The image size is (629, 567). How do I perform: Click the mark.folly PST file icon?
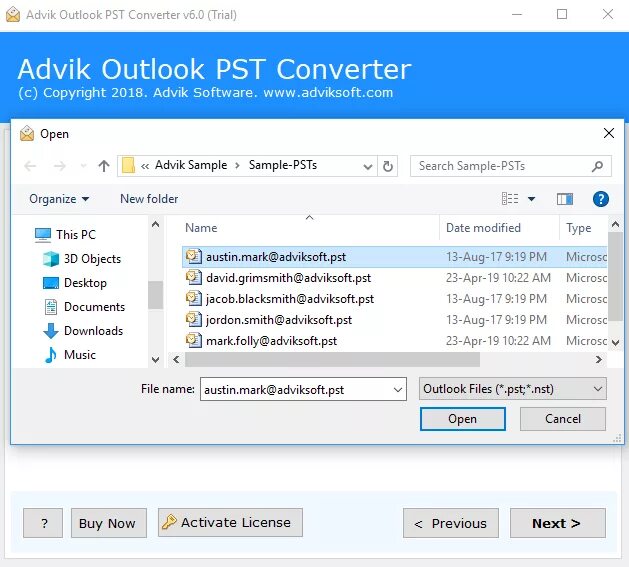[194, 340]
